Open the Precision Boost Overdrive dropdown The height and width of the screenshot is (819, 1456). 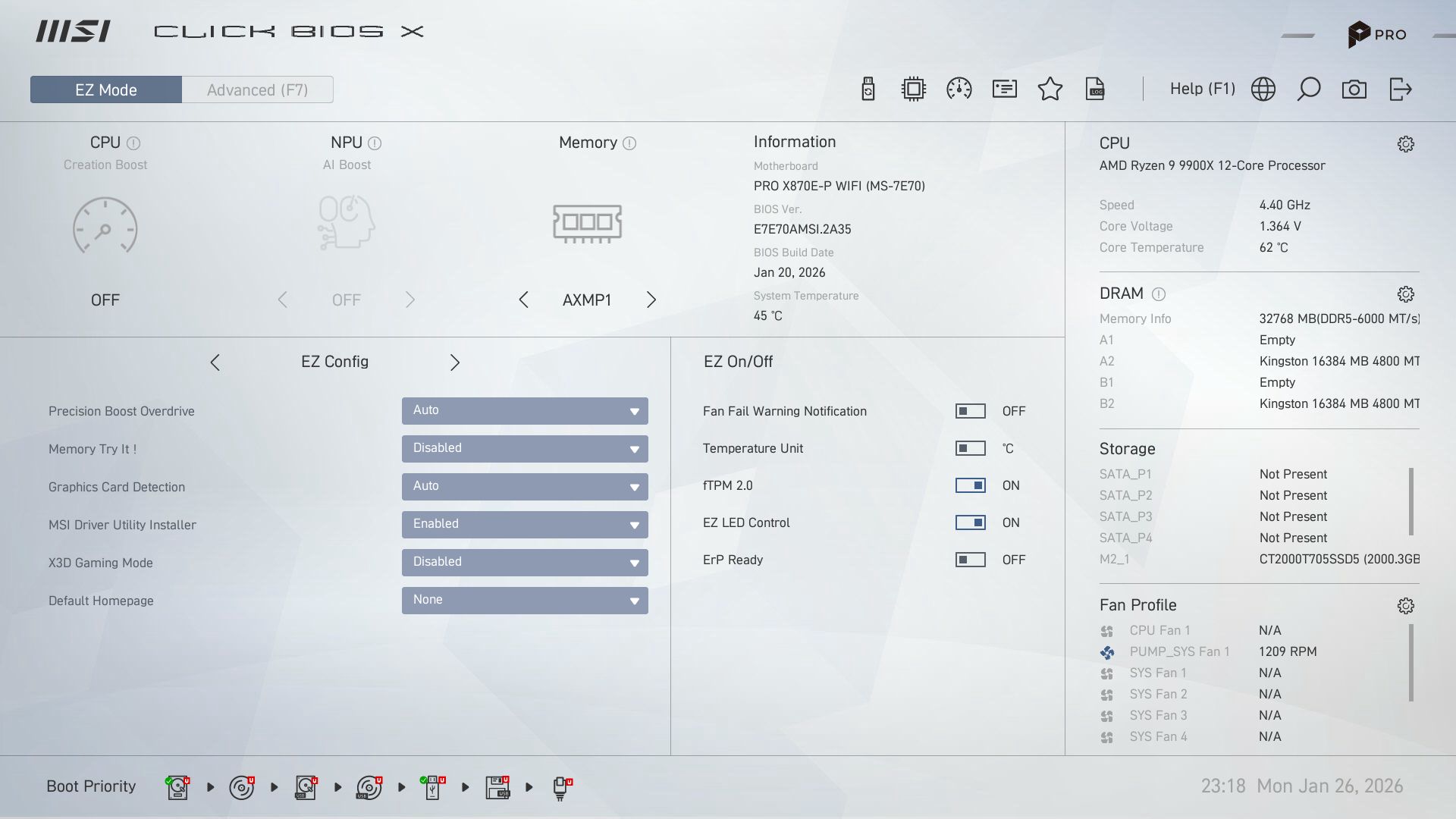point(524,410)
